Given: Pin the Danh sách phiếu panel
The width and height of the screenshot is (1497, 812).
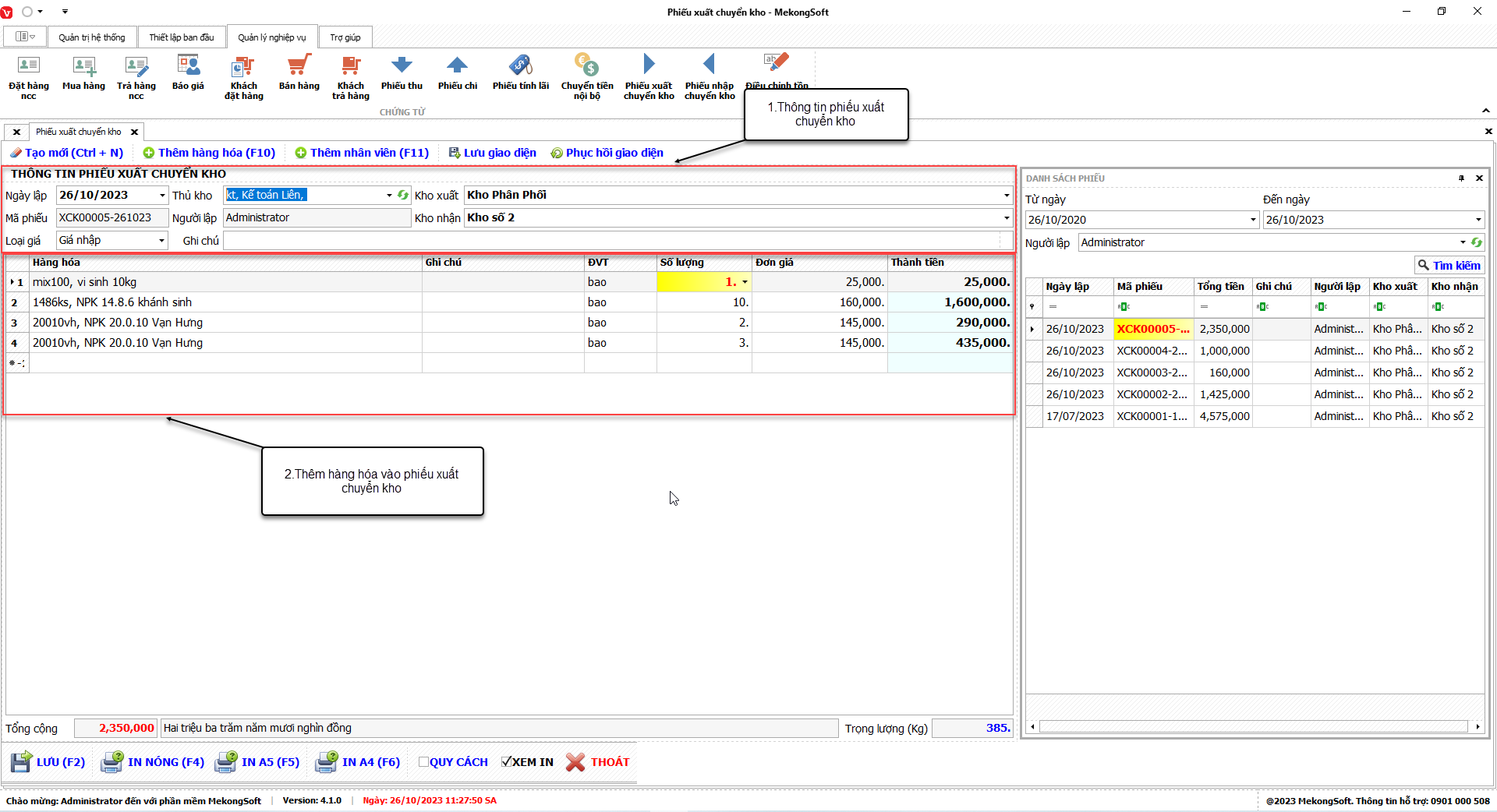Looking at the screenshot, I should 1461,178.
